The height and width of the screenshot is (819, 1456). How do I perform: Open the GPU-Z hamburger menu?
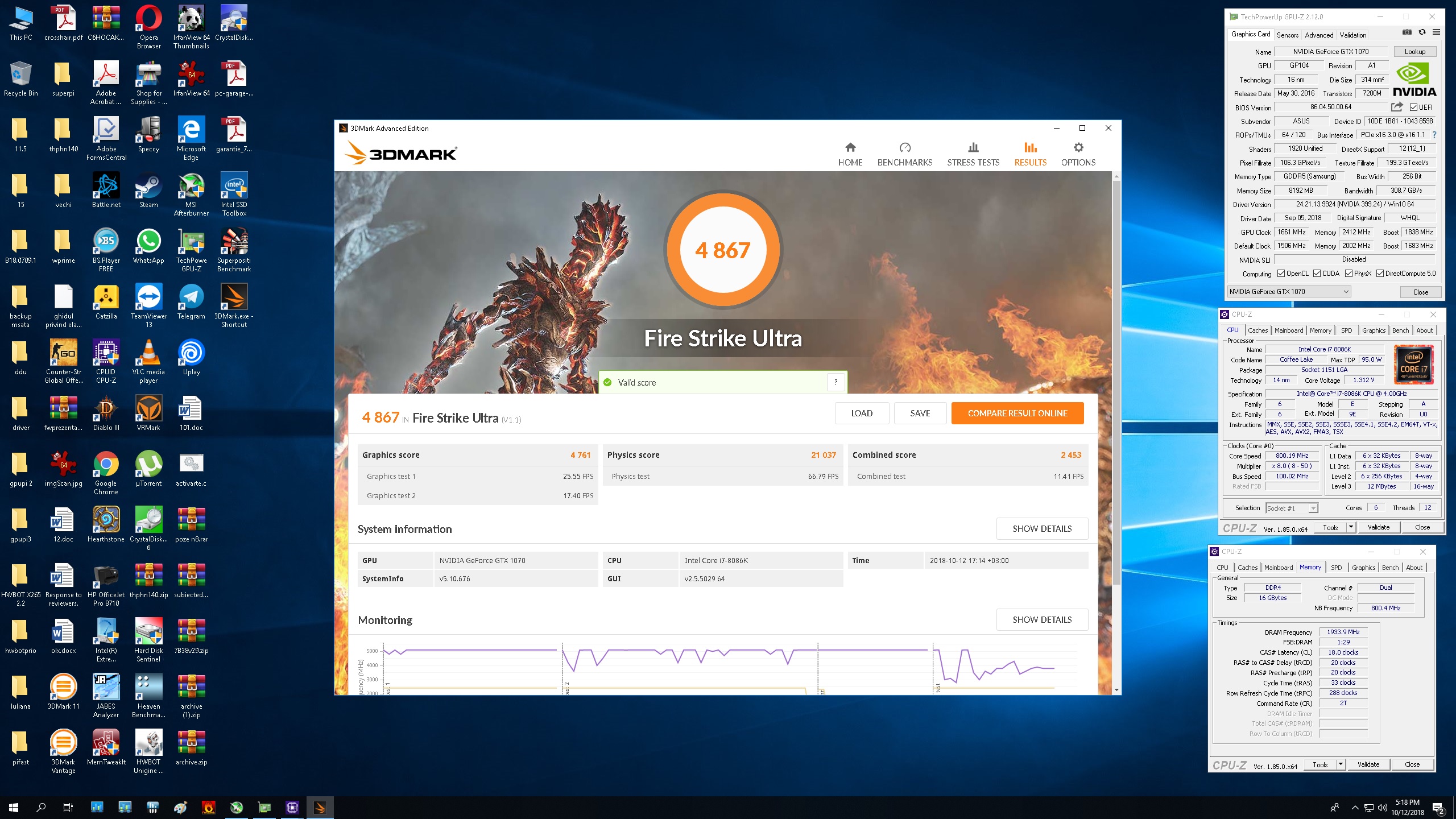coord(1436,32)
